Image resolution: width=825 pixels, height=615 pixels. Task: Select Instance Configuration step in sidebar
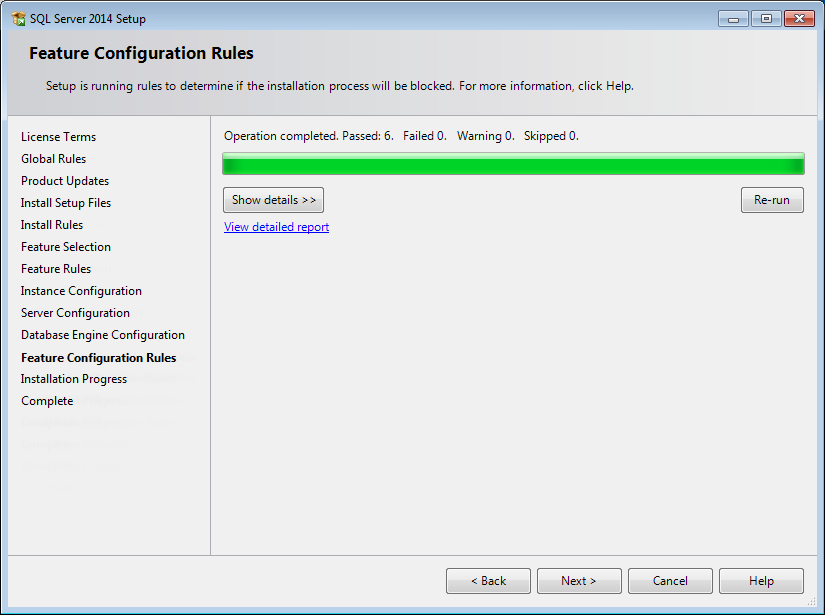pyautogui.click(x=81, y=291)
